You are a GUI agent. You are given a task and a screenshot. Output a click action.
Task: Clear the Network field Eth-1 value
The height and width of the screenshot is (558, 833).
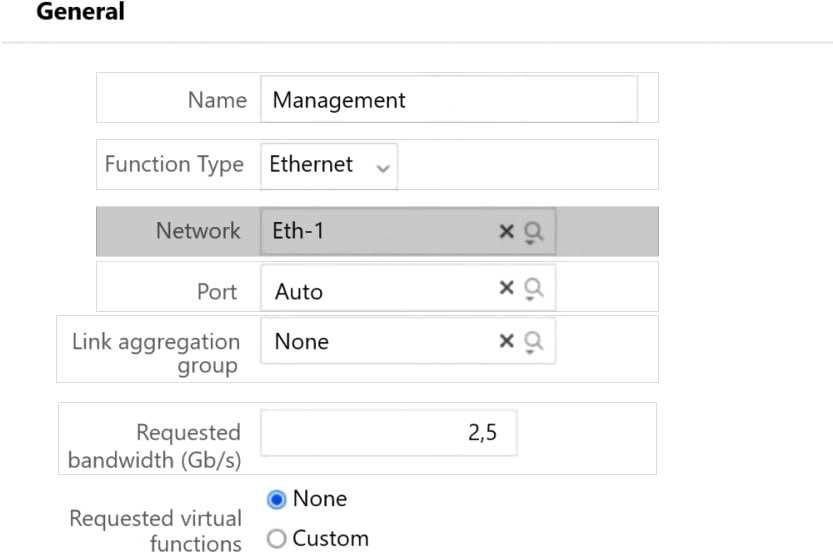[x=506, y=231]
